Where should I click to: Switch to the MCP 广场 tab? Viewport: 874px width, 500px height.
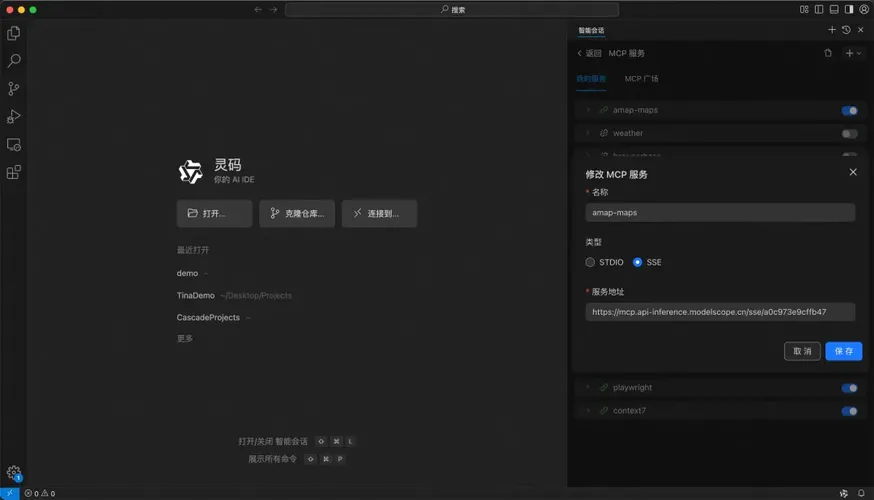tap(641, 79)
